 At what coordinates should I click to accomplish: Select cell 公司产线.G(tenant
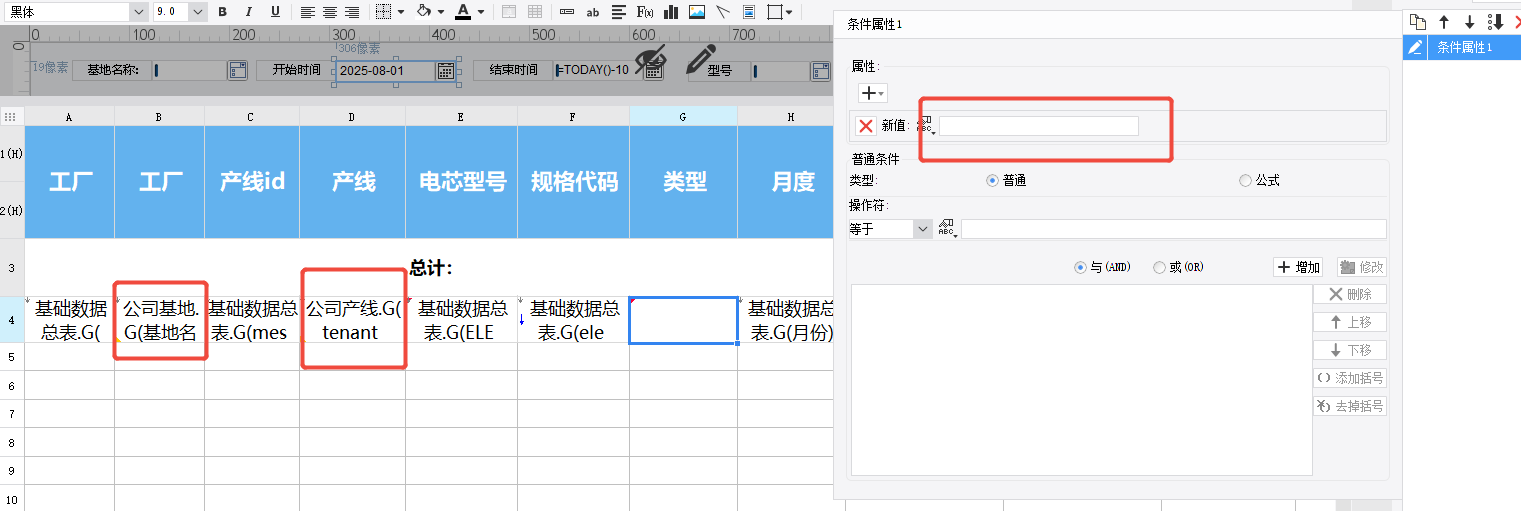pos(353,320)
